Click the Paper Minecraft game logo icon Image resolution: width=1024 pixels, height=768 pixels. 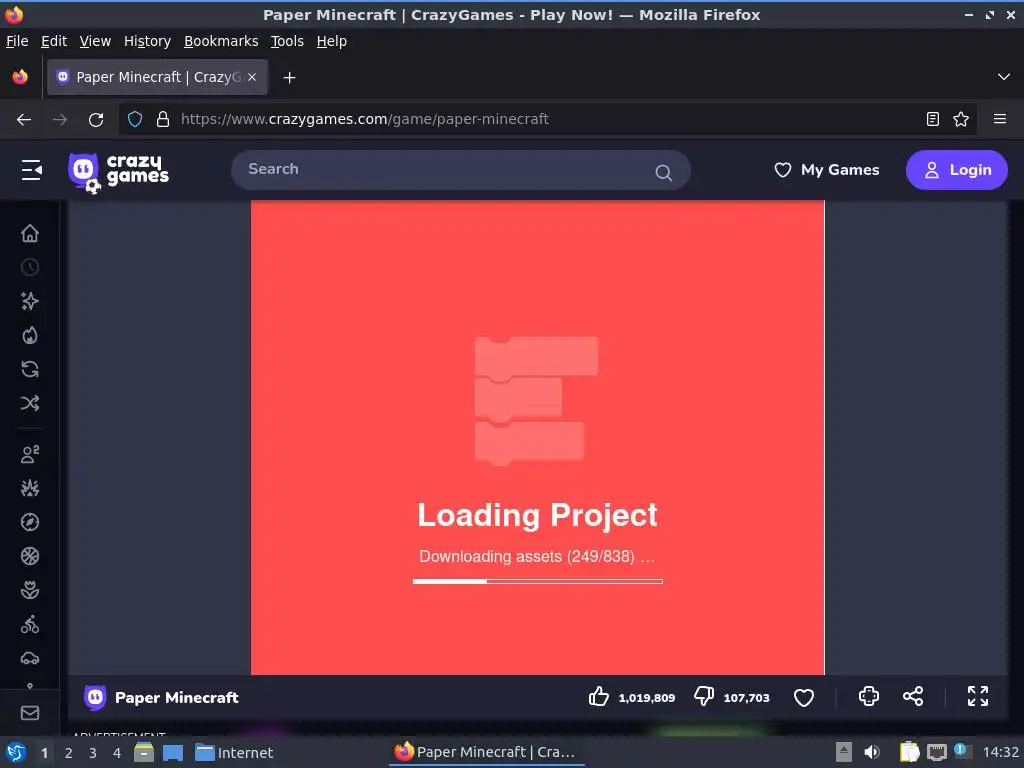[95, 697]
